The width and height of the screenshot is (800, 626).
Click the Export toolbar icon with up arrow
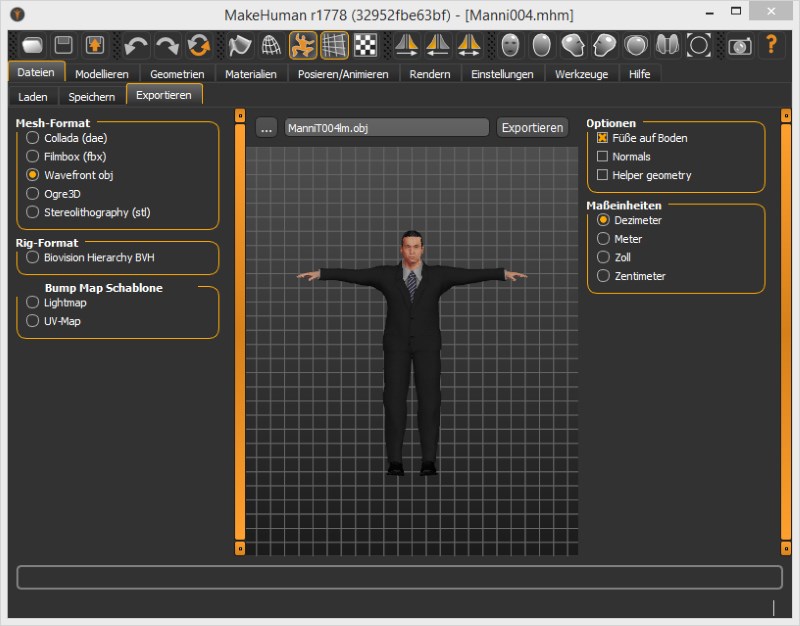pyautogui.click(x=95, y=45)
